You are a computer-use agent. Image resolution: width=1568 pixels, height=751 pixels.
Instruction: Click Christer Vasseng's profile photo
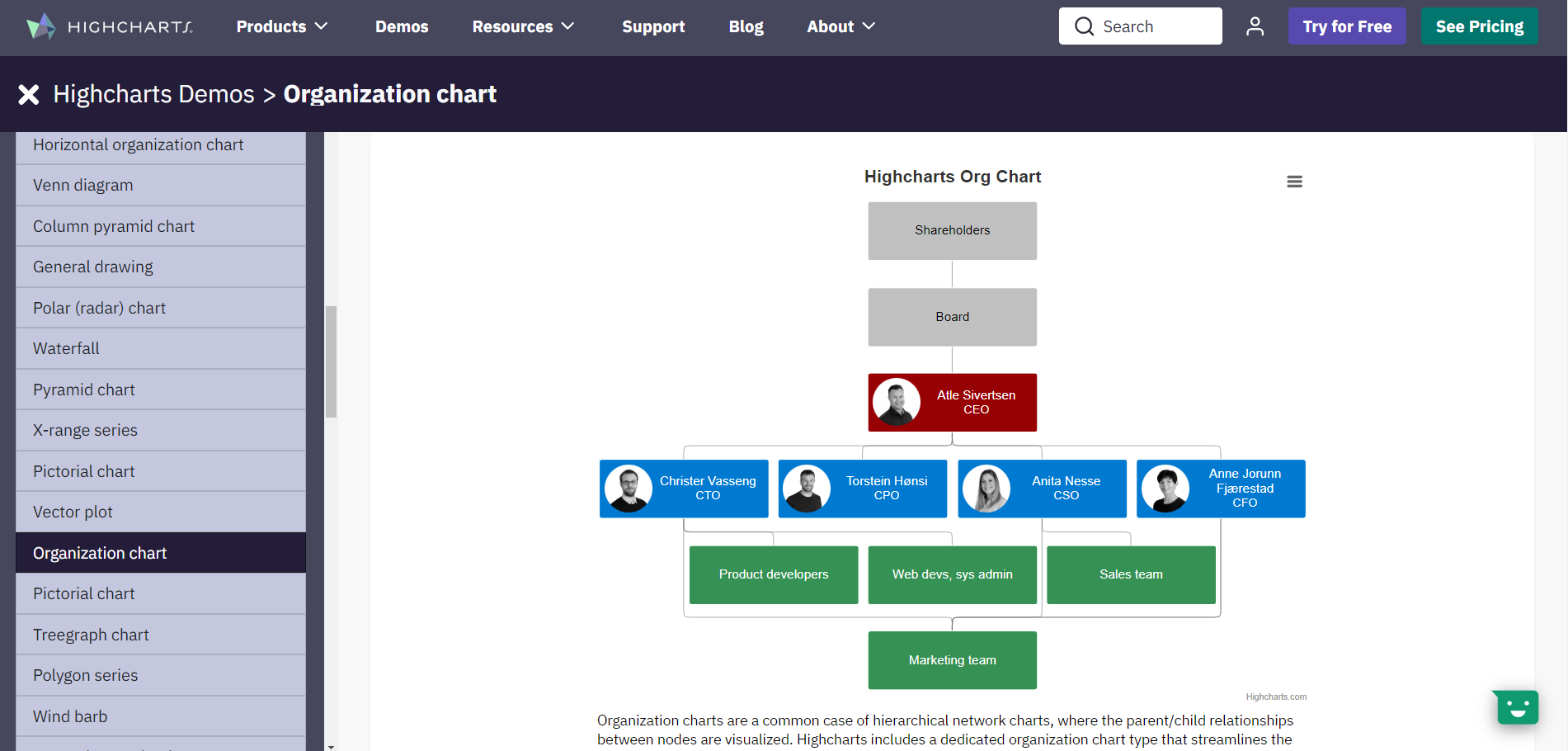[629, 489]
